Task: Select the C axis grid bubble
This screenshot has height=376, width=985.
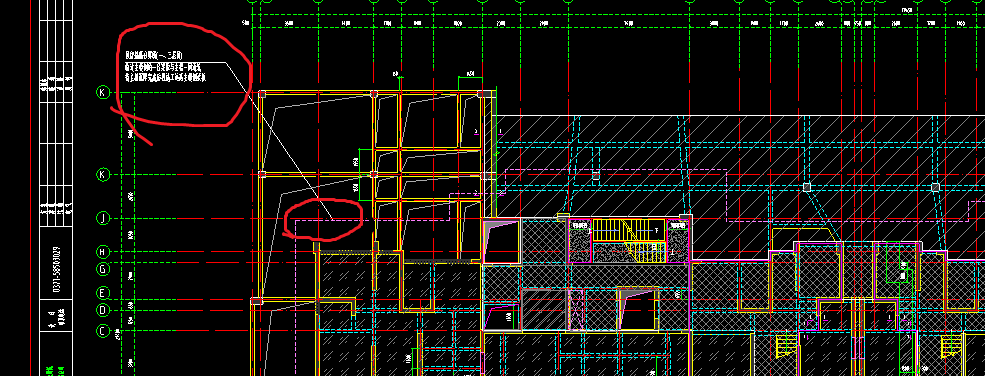Action: coord(103,331)
